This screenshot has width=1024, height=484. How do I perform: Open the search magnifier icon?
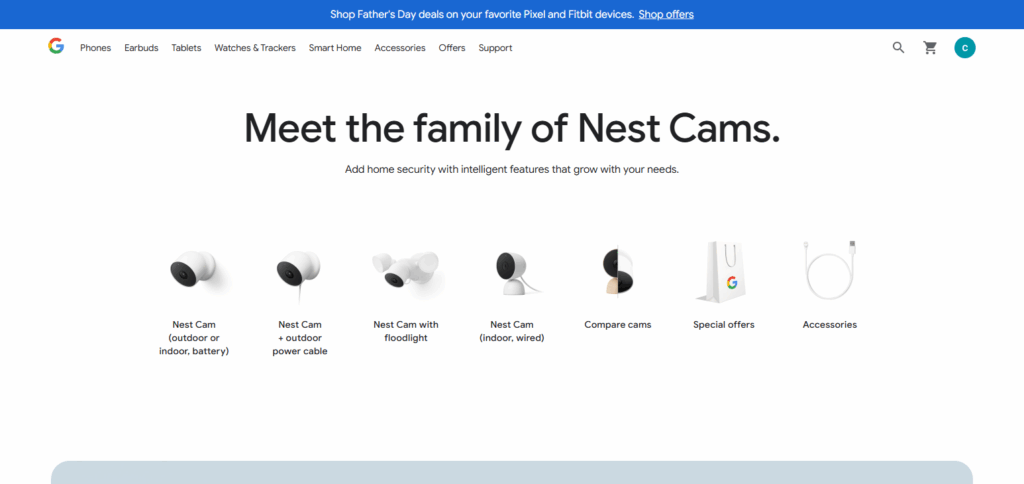pyautogui.click(x=899, y=48)
